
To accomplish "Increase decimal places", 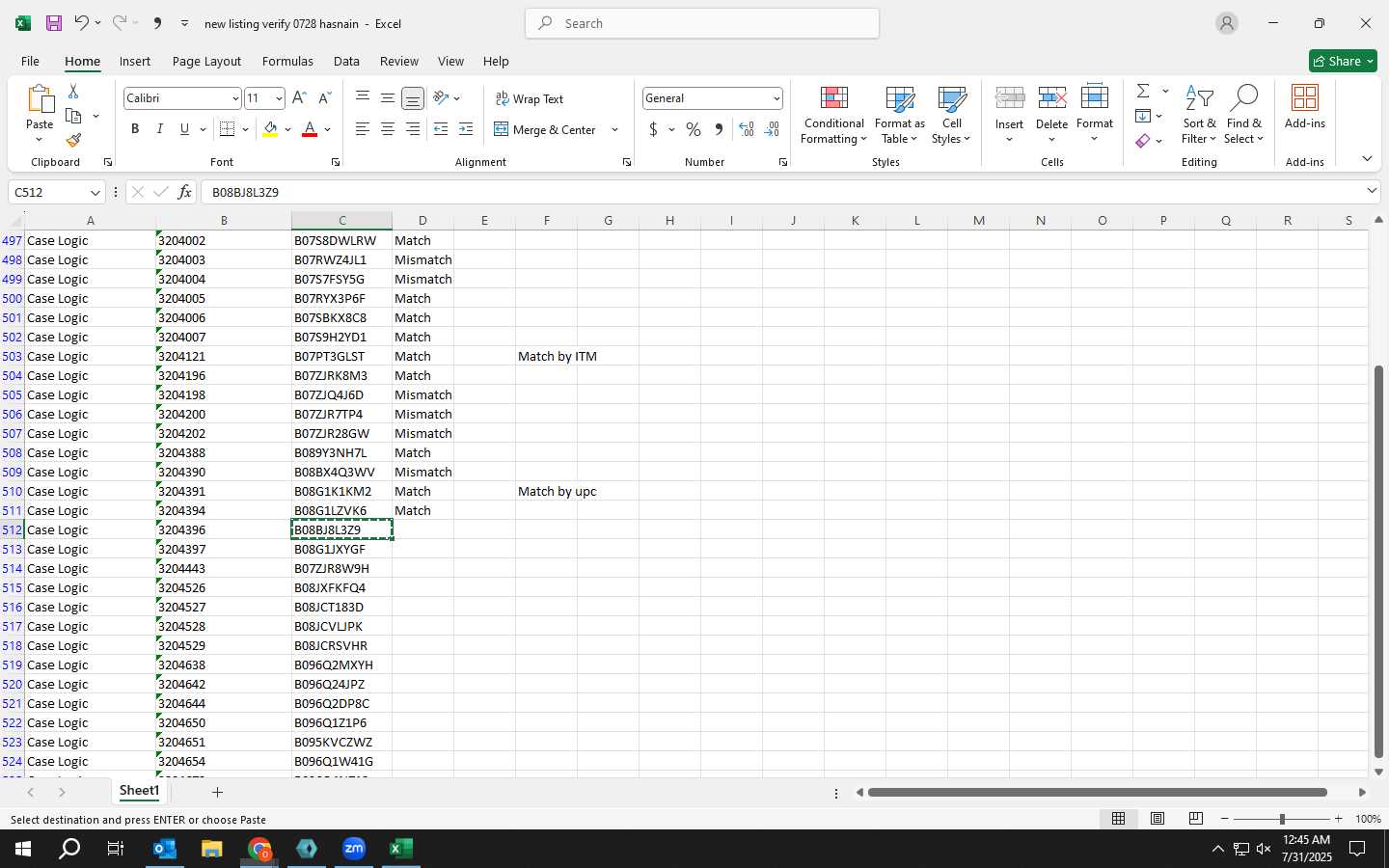I will 746,129.
